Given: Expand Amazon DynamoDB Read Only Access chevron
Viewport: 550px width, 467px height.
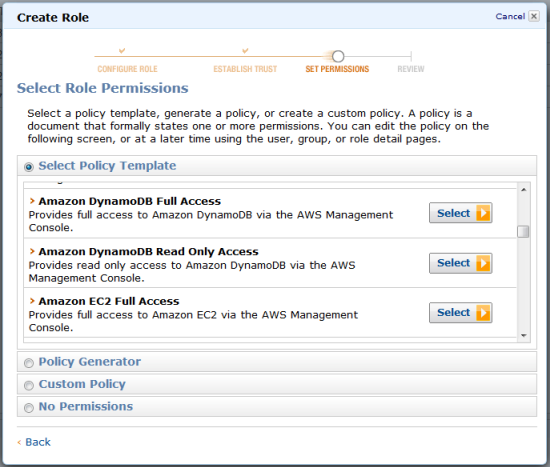Looking at the screenshot, I should coord(32,251).
